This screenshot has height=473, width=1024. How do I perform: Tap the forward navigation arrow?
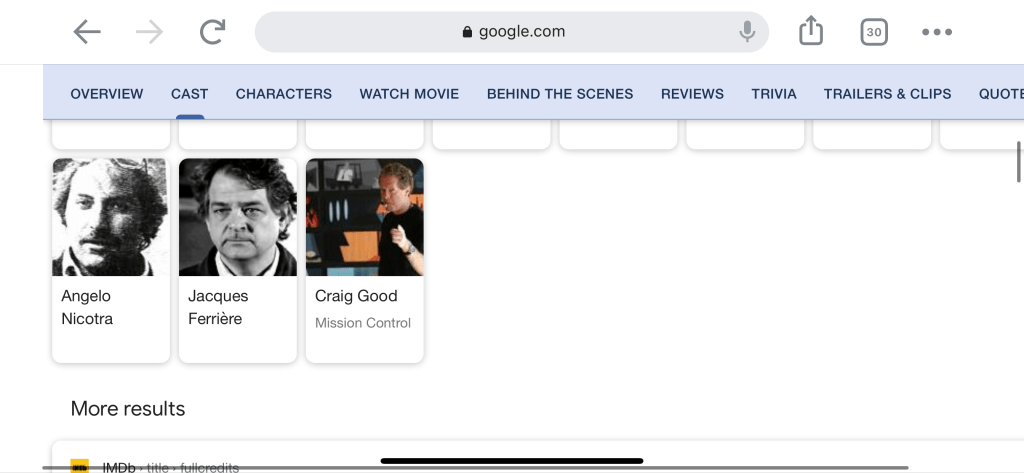click(x=149, y=32)
